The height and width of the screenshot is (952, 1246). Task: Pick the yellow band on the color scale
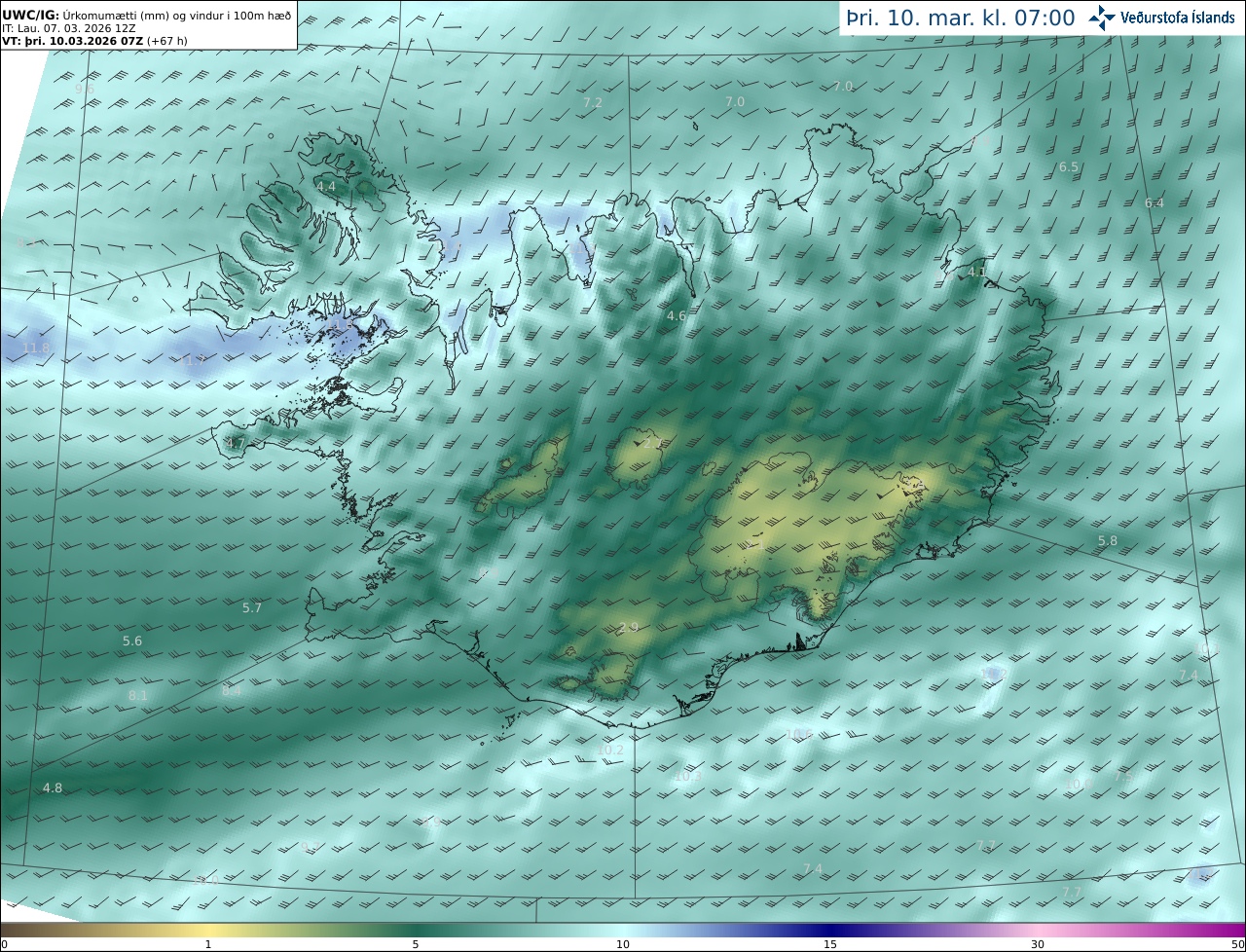point(208,930)
